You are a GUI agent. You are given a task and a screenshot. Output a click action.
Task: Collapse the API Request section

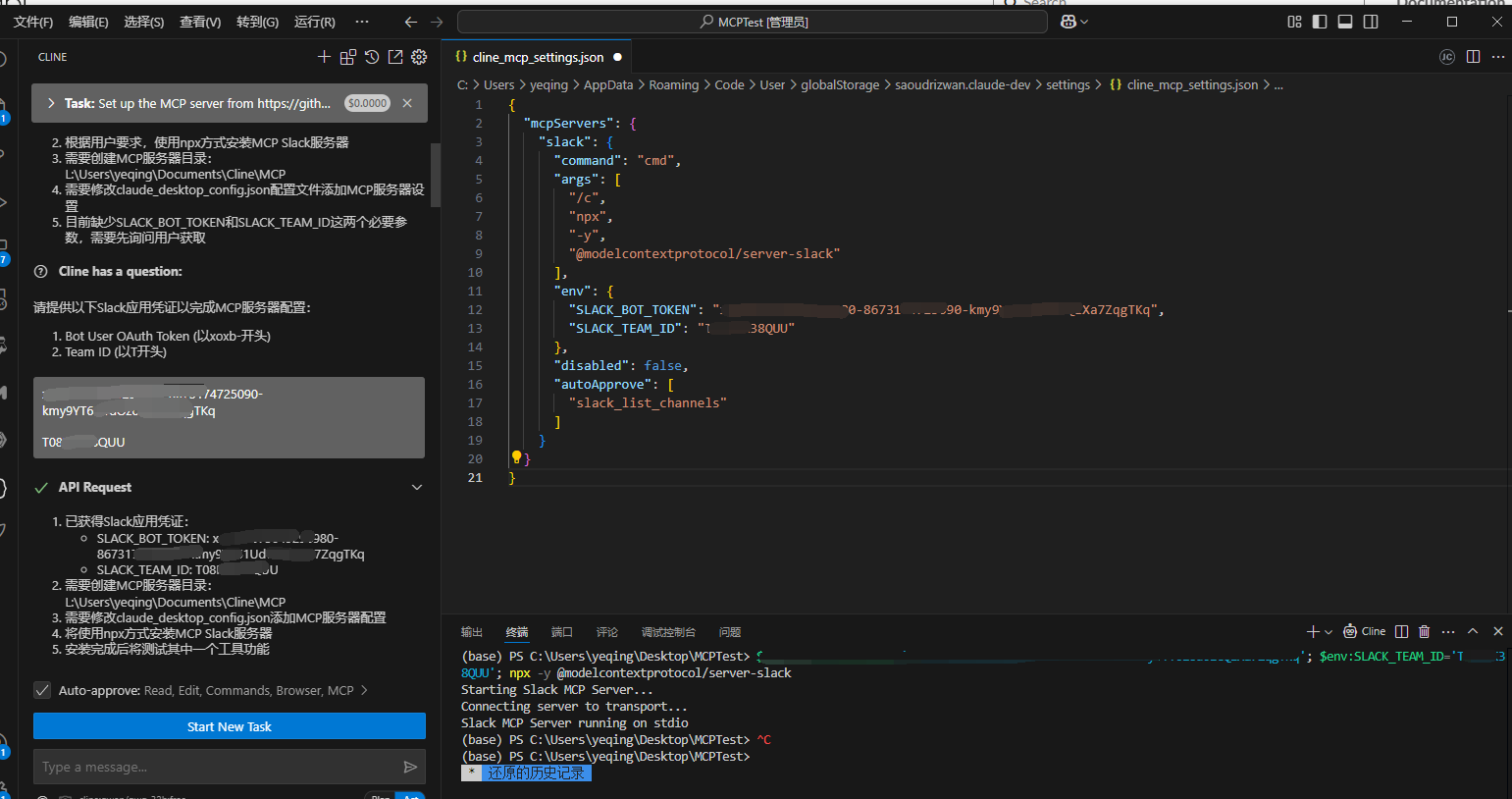tap(417, 487)
